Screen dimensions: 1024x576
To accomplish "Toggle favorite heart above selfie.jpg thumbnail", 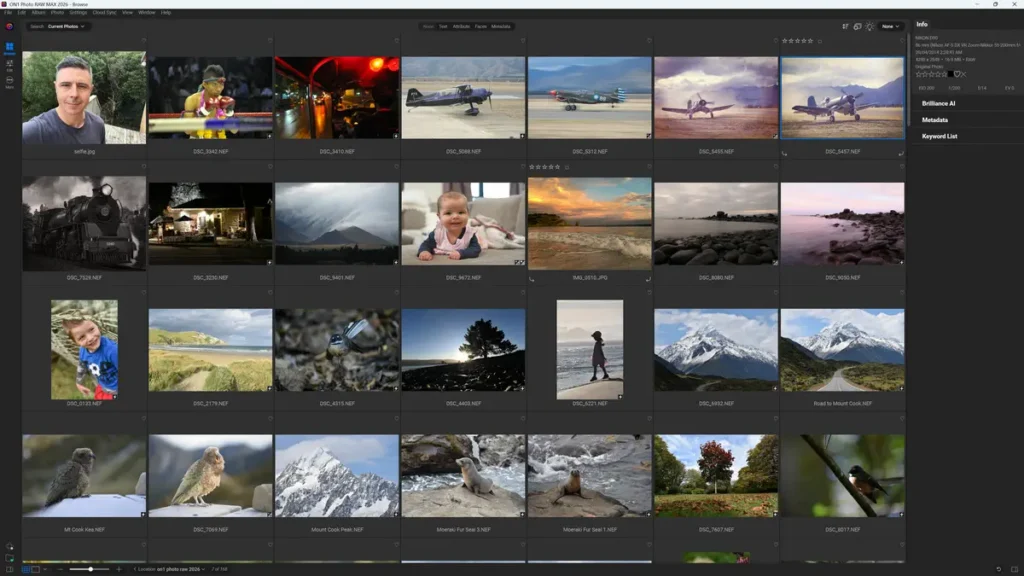I will [x=143, y=41].
